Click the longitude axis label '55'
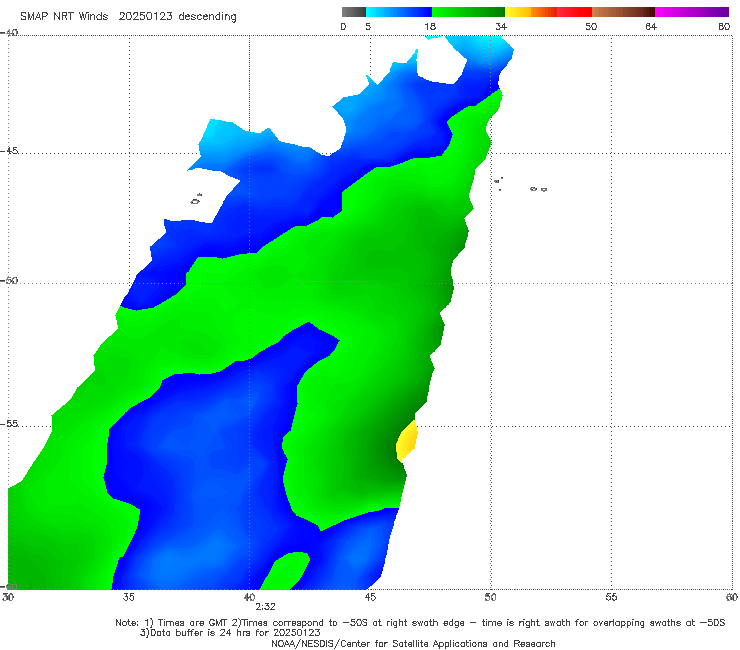Image resolution: width=740 pixels, height=650 pixels. coord(611,597)
